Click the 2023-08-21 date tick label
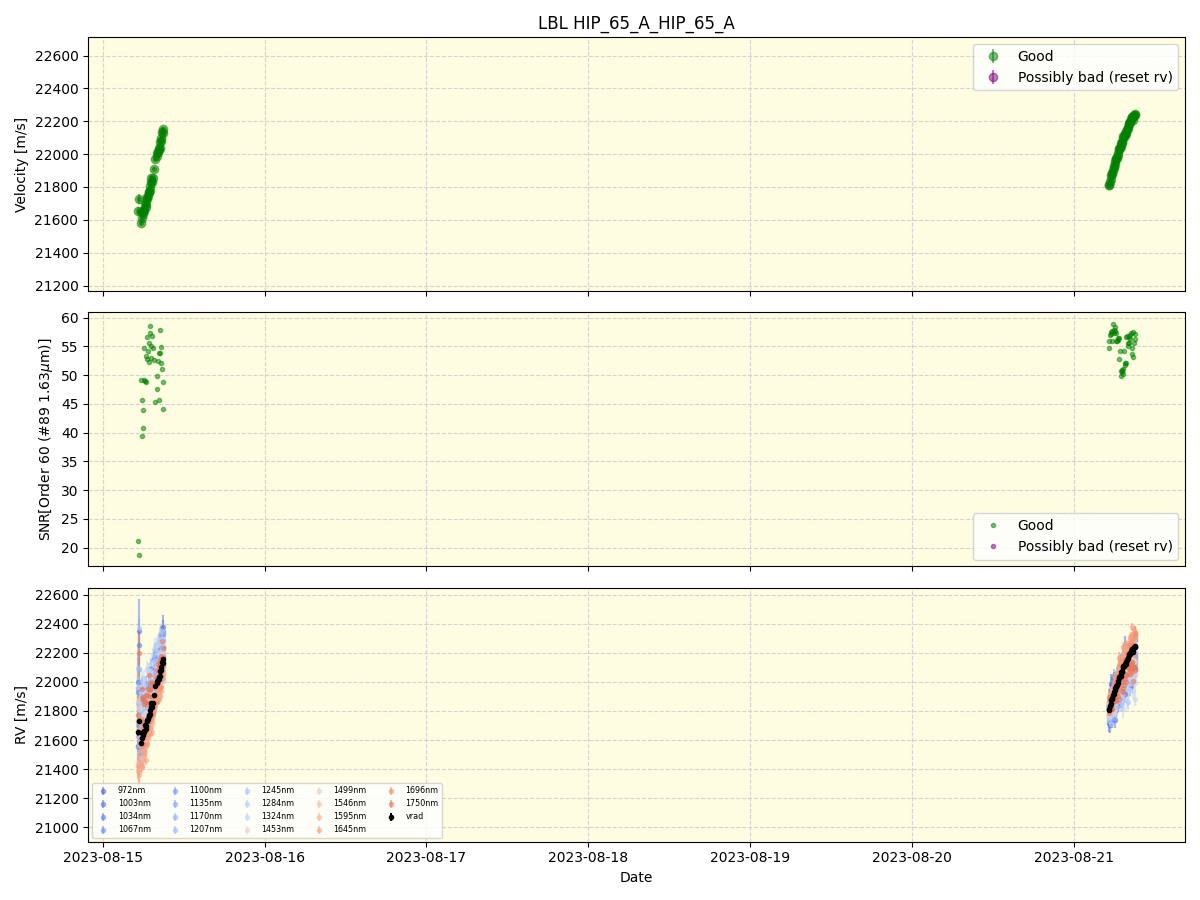This screenshot has height=900, width=1200. [x=1074, y=858]
